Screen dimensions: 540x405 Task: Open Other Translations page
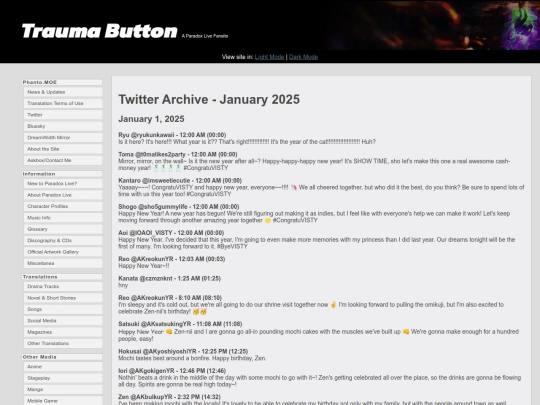[63, 343]
